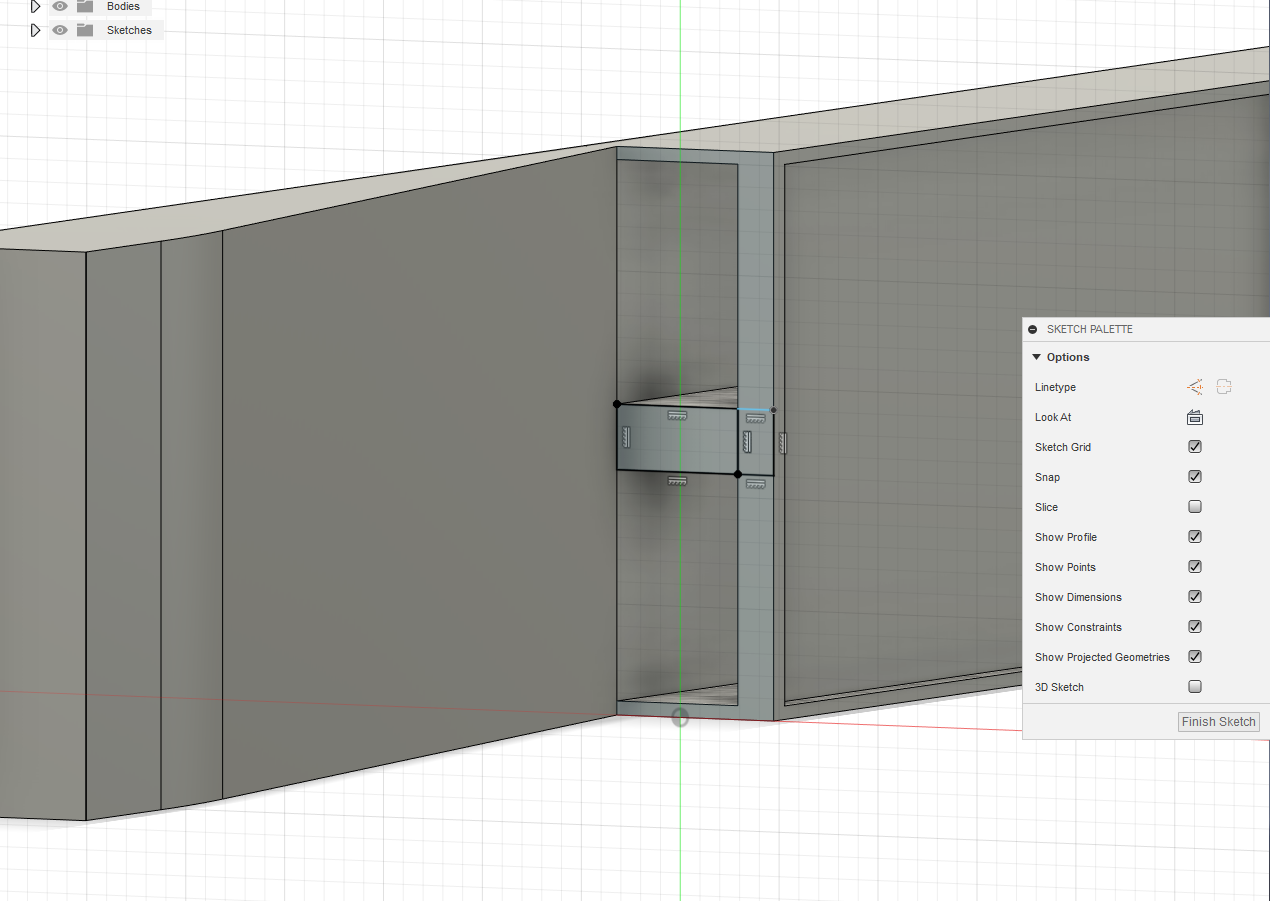Expand the Bodies tree node
The image size is (1270, 901).
35,6
